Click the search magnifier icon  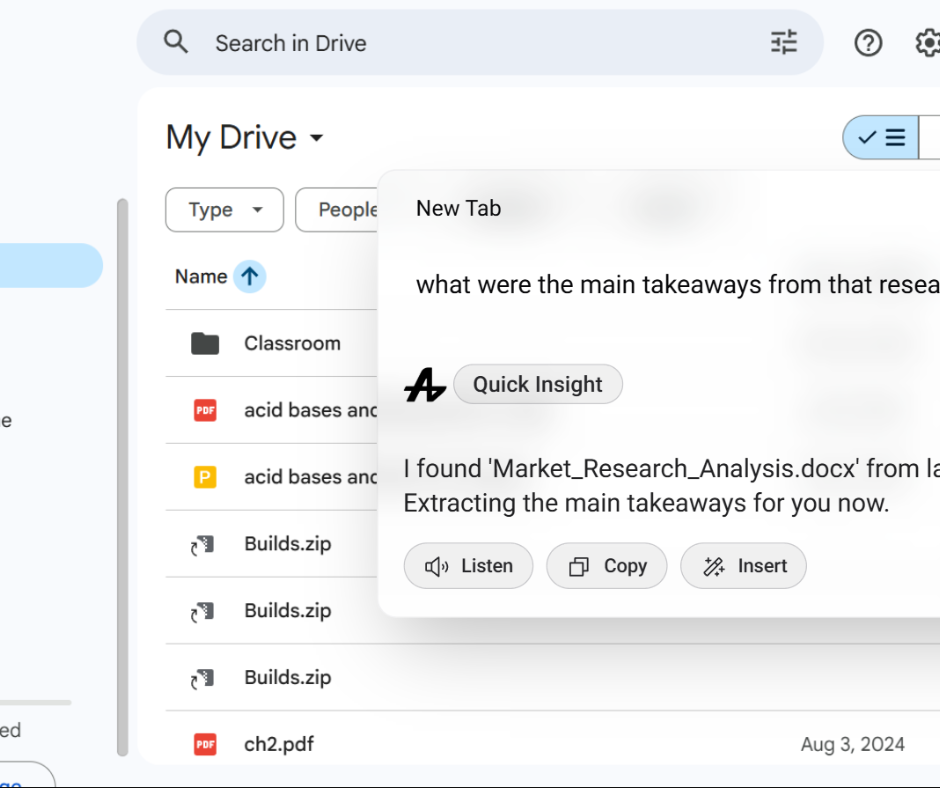pyautogui.click(x=176, y=42)
